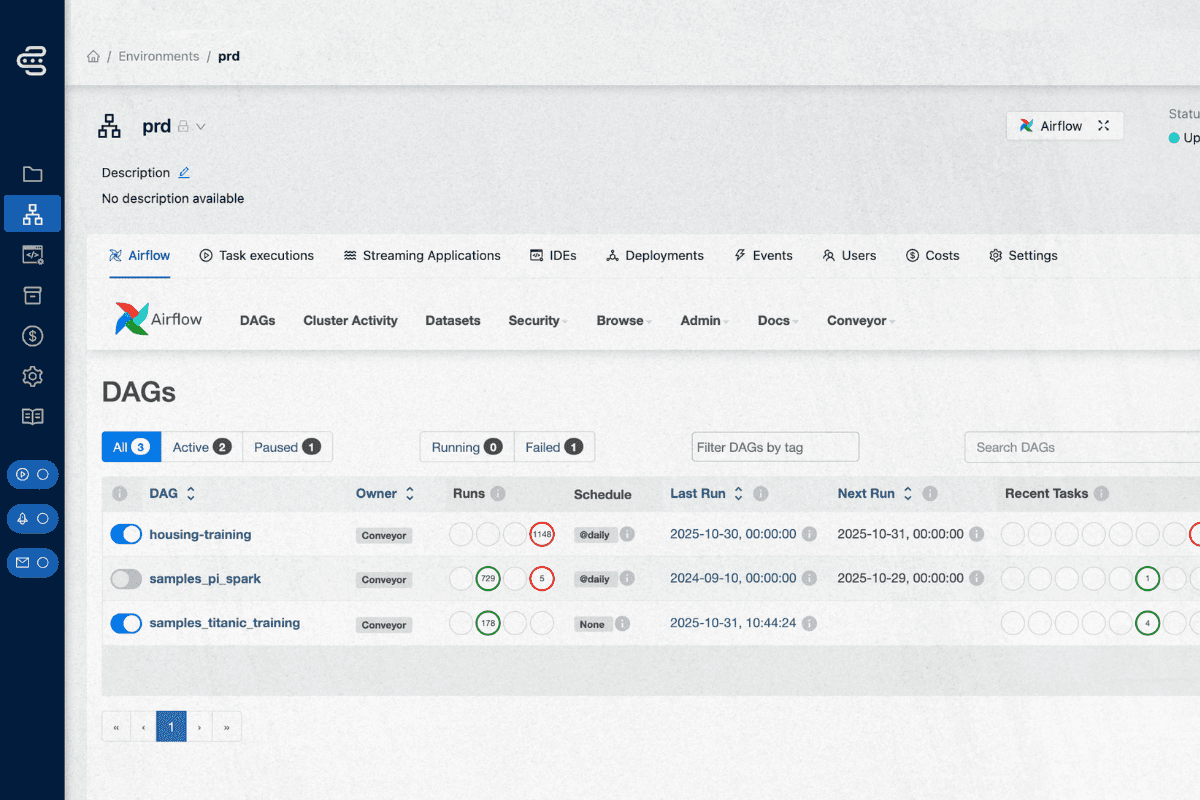Show only Failed DAGs
1200x800 pixels.
pyautogui.click(x=554, y=447)
